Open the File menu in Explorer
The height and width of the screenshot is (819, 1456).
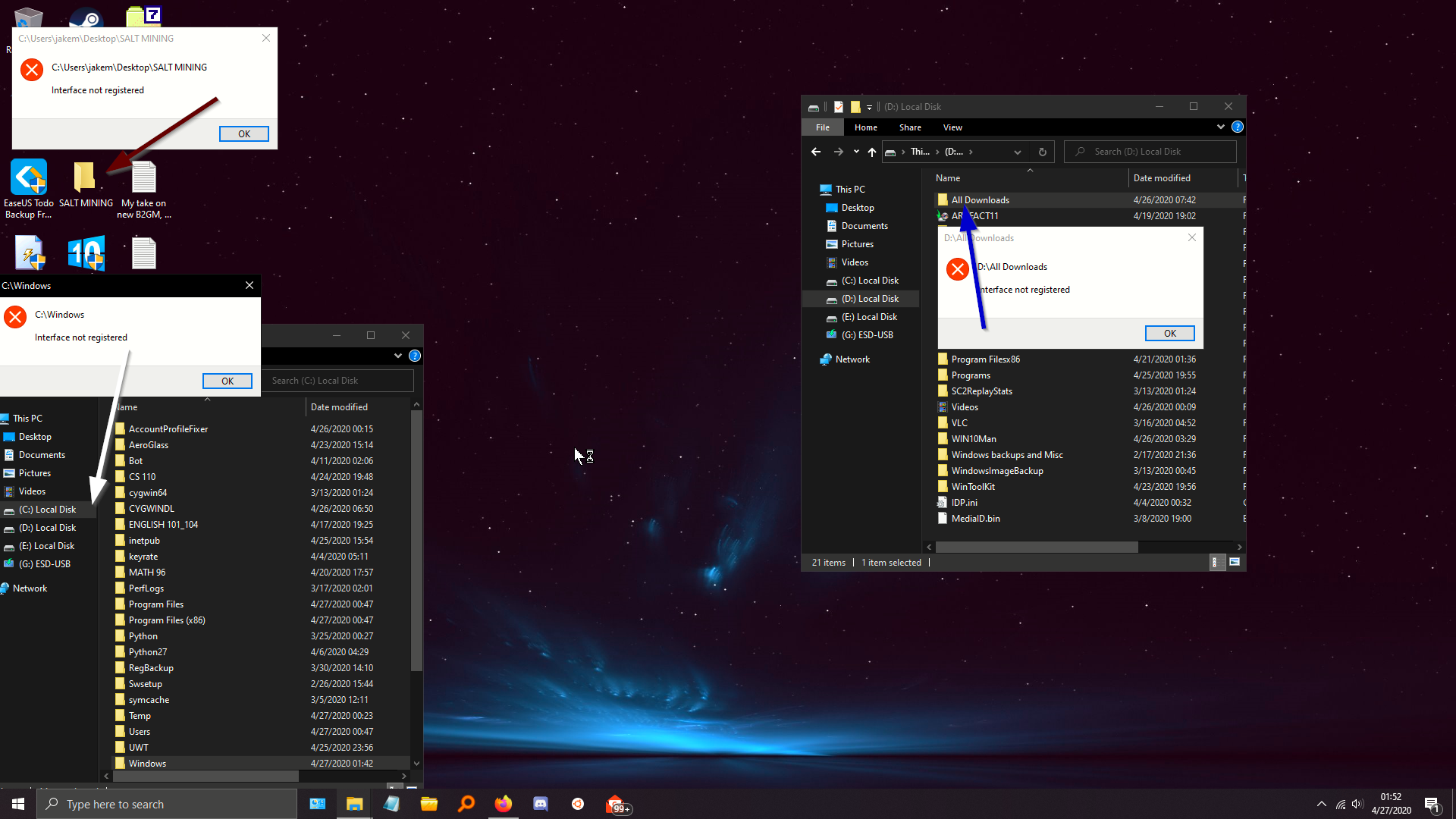tap(822, 127)
